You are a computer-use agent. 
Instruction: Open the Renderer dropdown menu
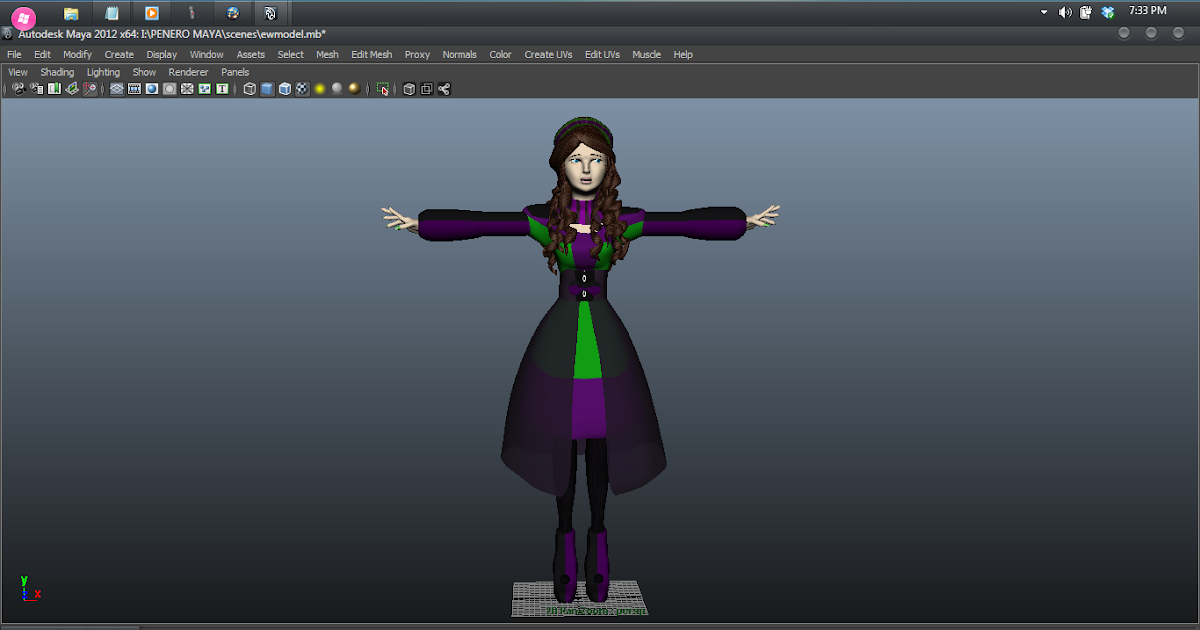click(188, 71)
